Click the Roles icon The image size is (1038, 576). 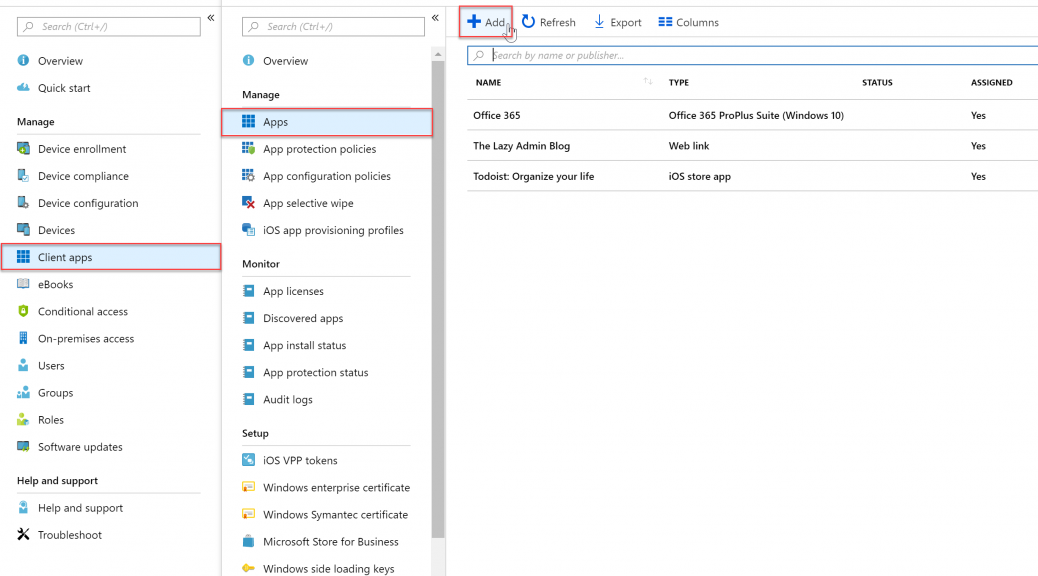click(23, 420)
